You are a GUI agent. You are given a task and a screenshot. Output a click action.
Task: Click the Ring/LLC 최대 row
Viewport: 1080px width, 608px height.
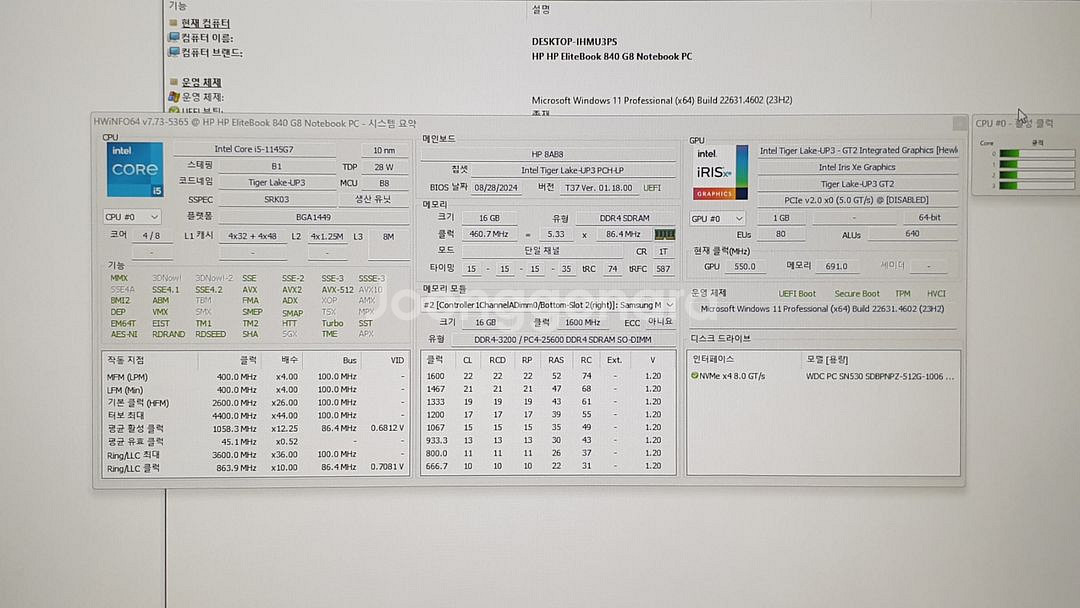[x=256, y=454]
